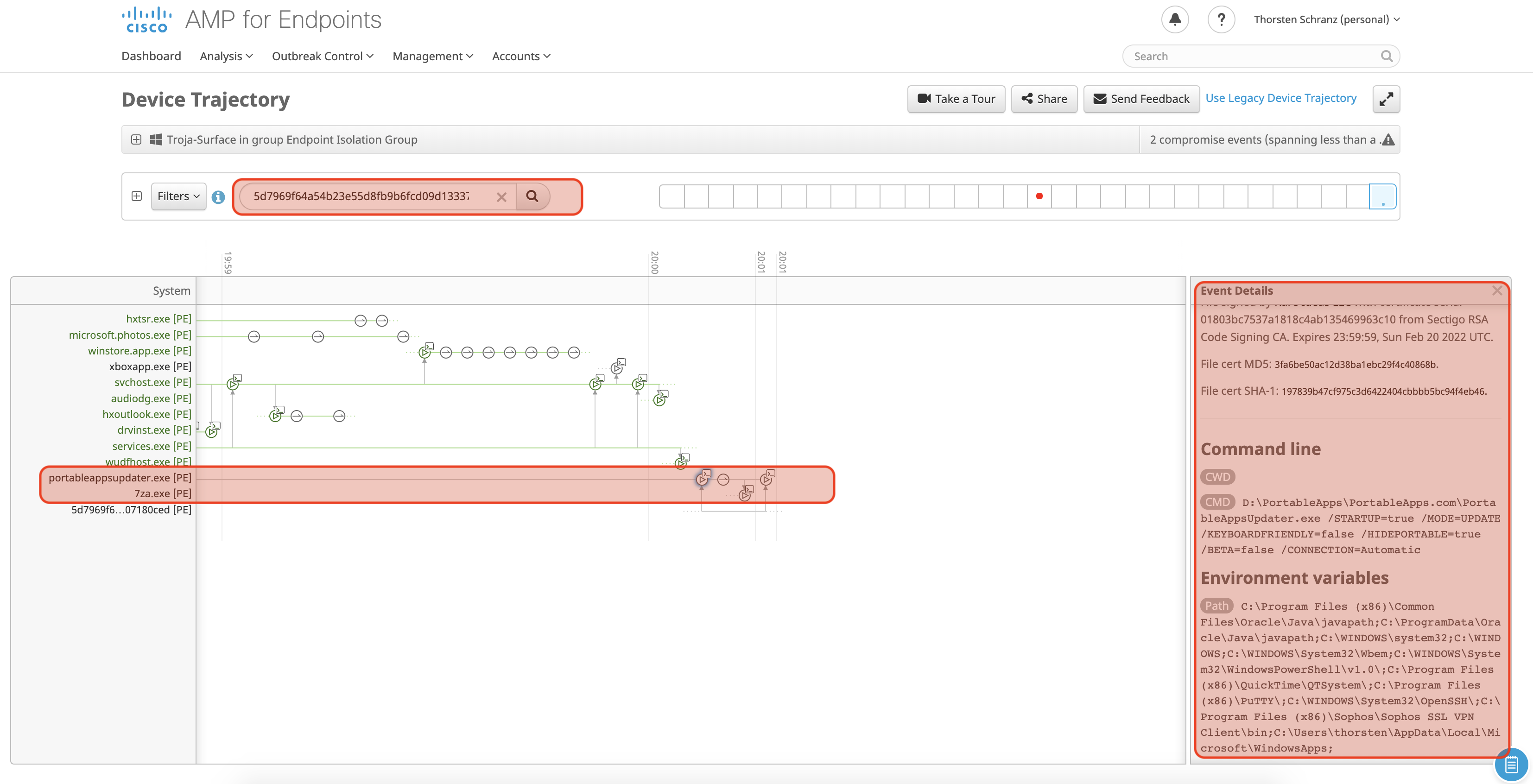Click the filters info icon
Viewport: 1533px width, 784px height.
(218, 197)
